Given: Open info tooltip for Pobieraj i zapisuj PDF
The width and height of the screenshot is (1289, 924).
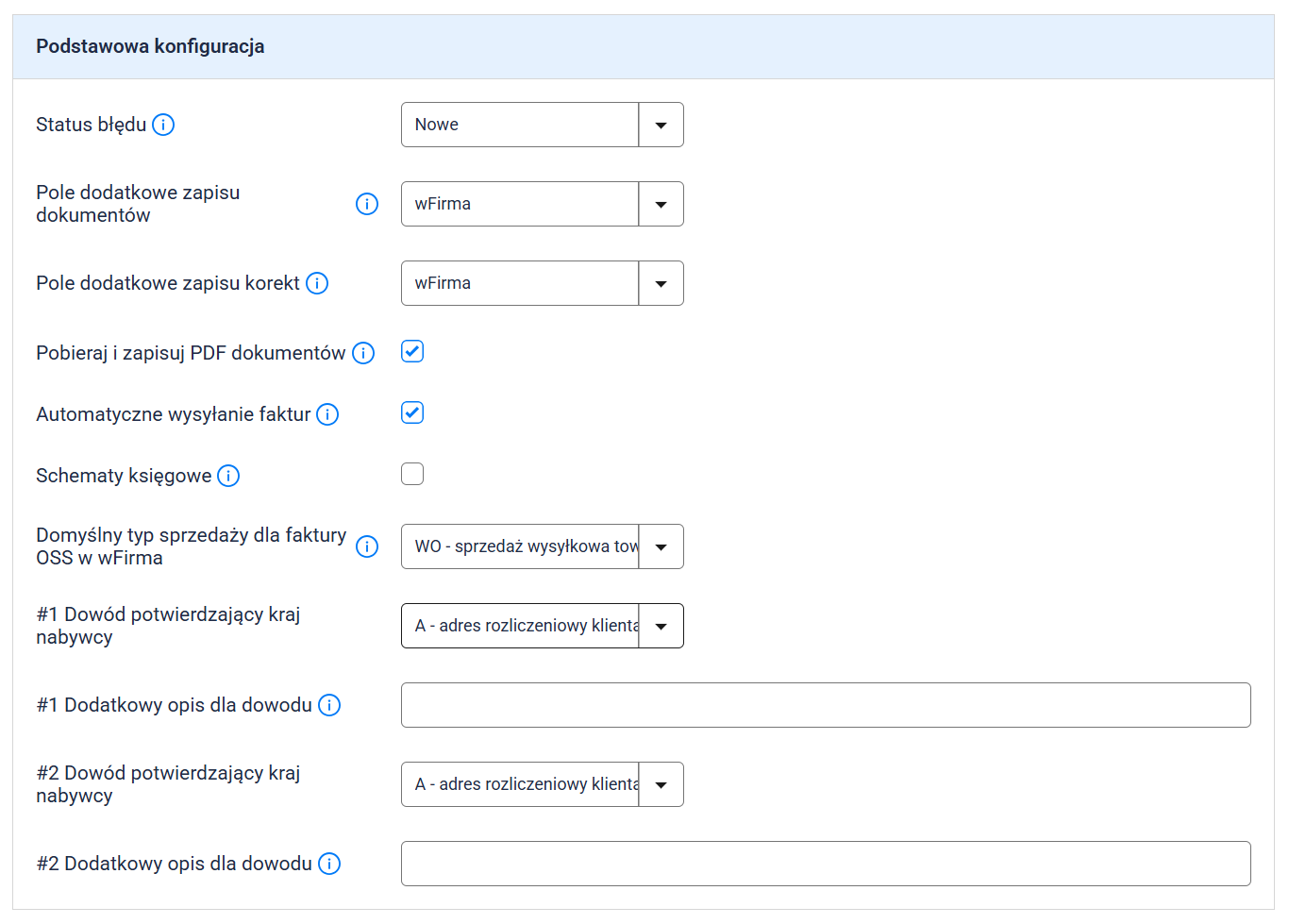Looking at the screenshot, I should click(x=363, y=353).
